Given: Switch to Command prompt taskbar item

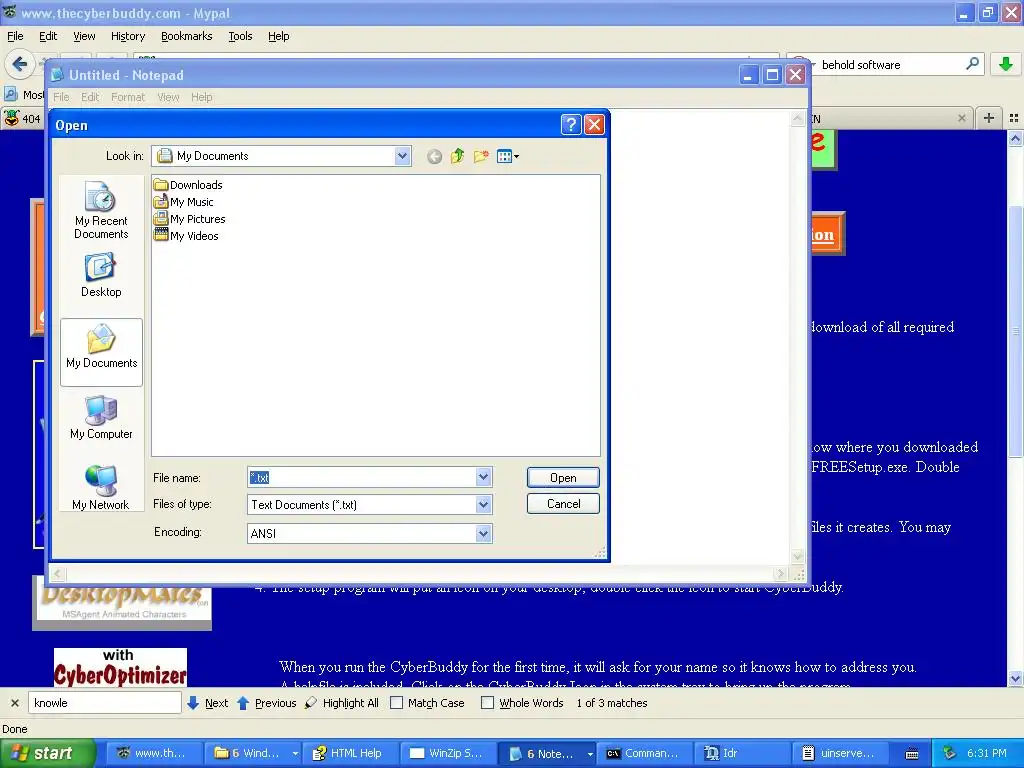Looking at the screenshot, I should pyautogui.click(x=643, y=754).
